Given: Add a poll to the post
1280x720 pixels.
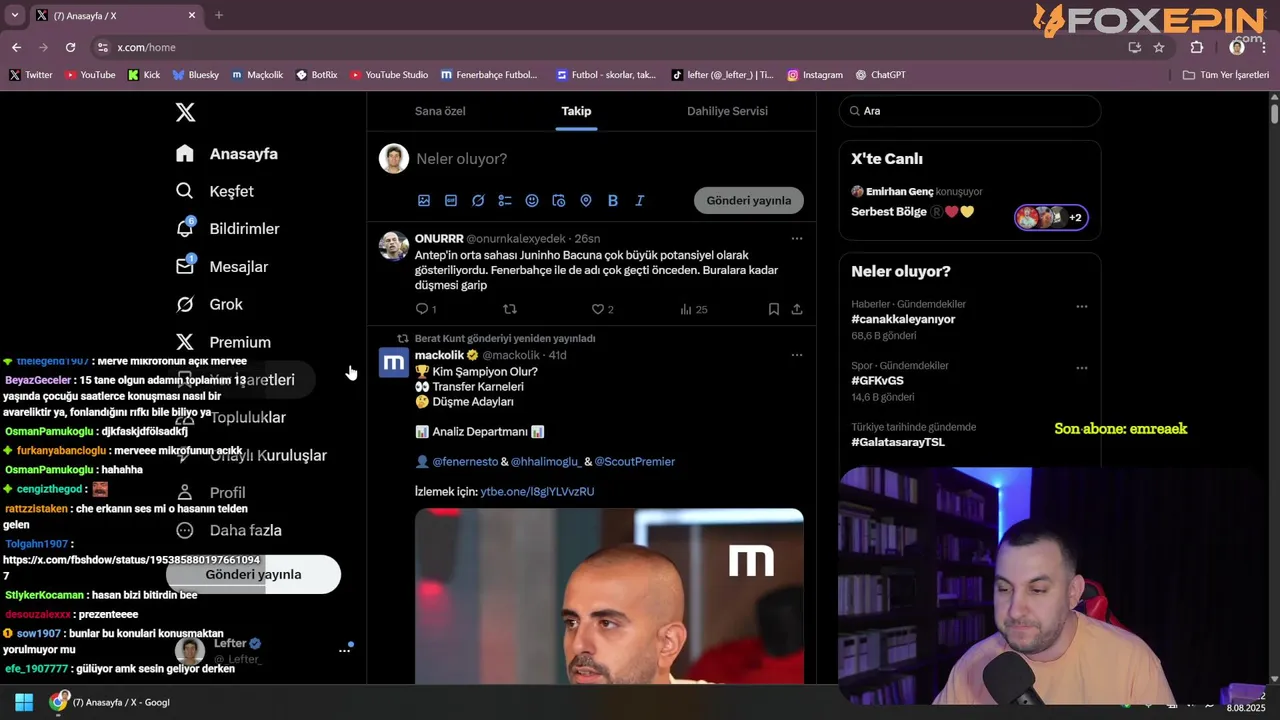Looking at the screenshot, I should coord(505,201).
